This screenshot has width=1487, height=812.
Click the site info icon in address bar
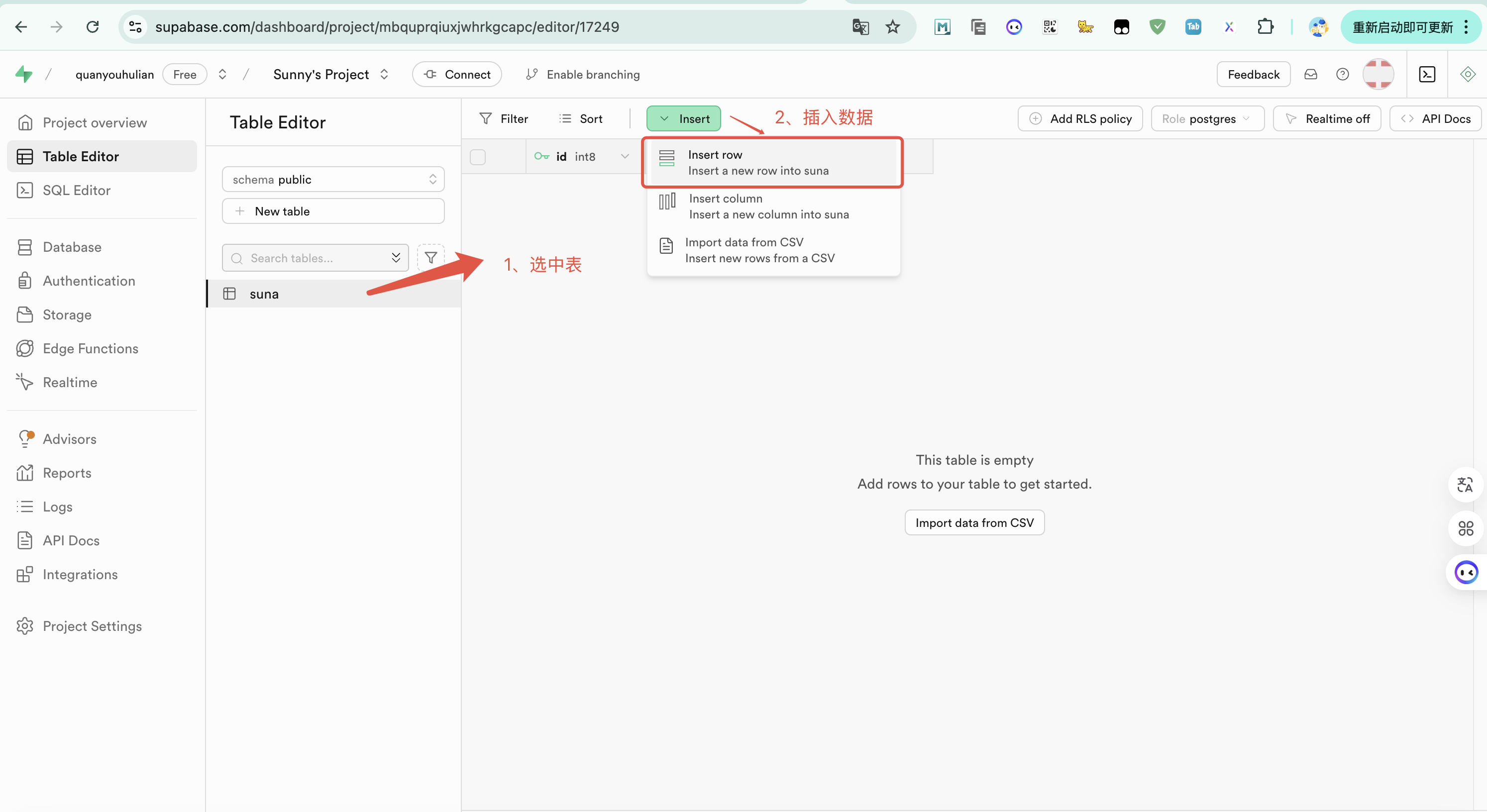[135, 26]
